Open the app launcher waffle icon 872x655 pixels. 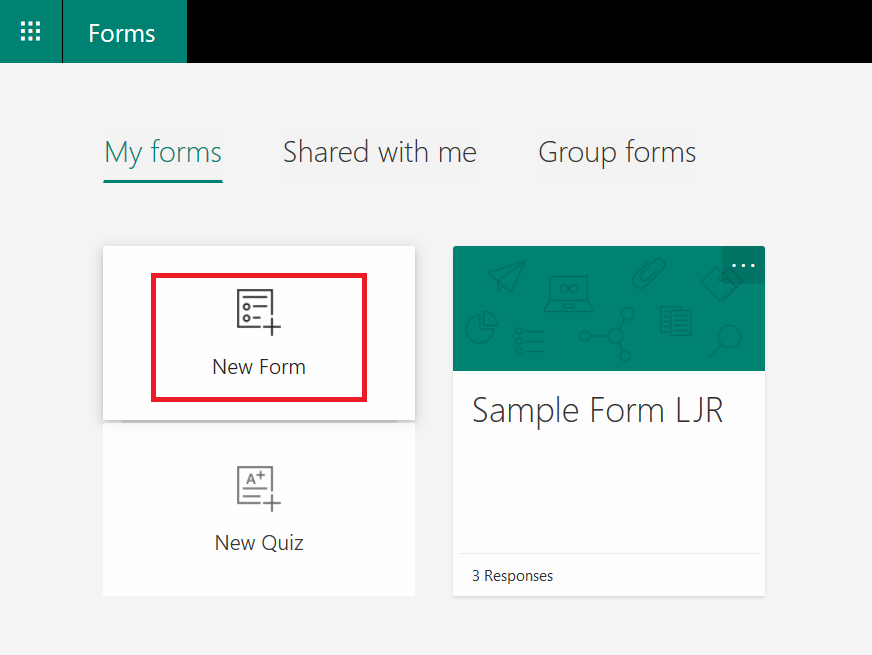[31, 32]
